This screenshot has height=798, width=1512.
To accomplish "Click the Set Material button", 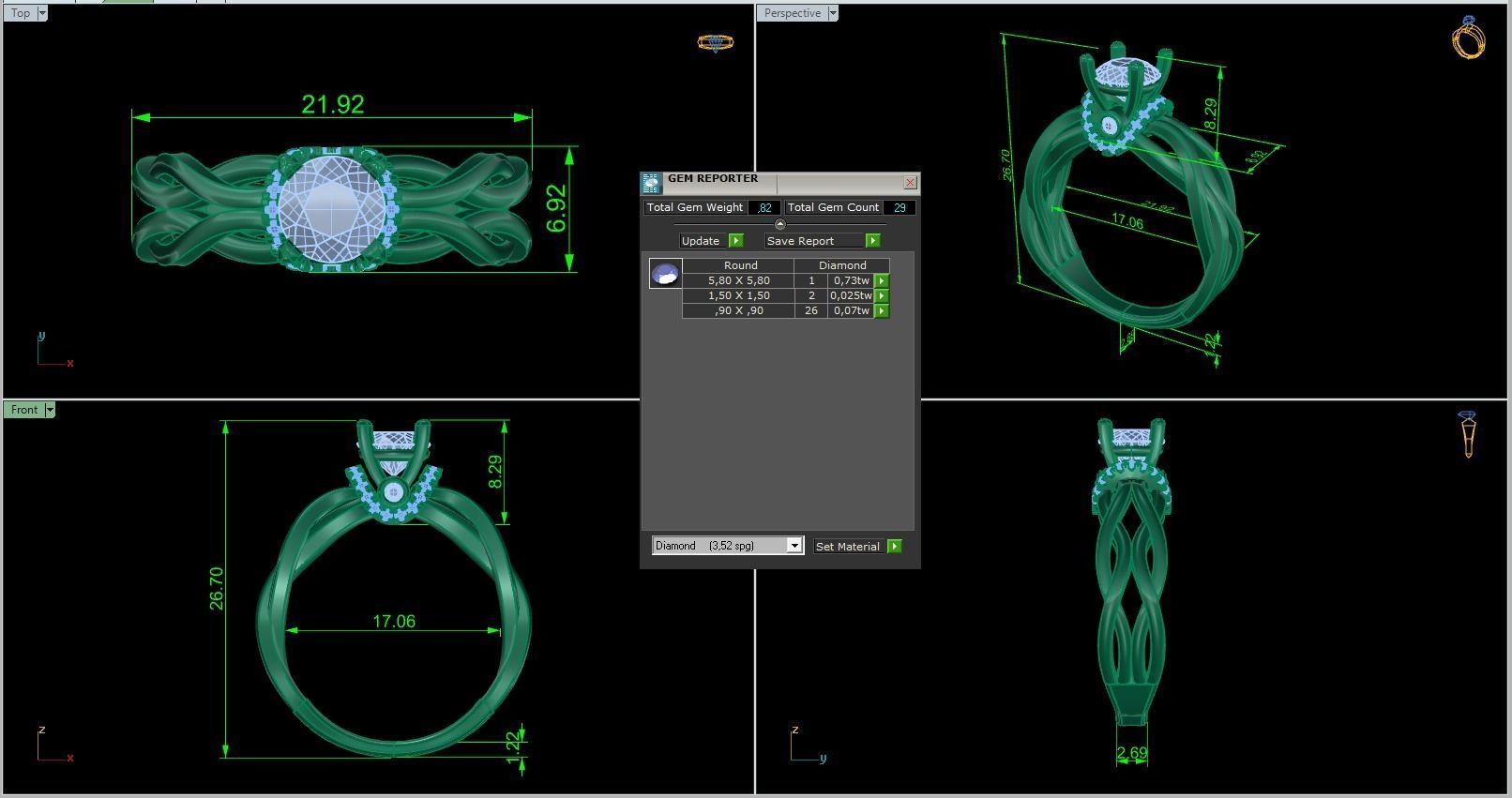I will click(x=849, y=546).
